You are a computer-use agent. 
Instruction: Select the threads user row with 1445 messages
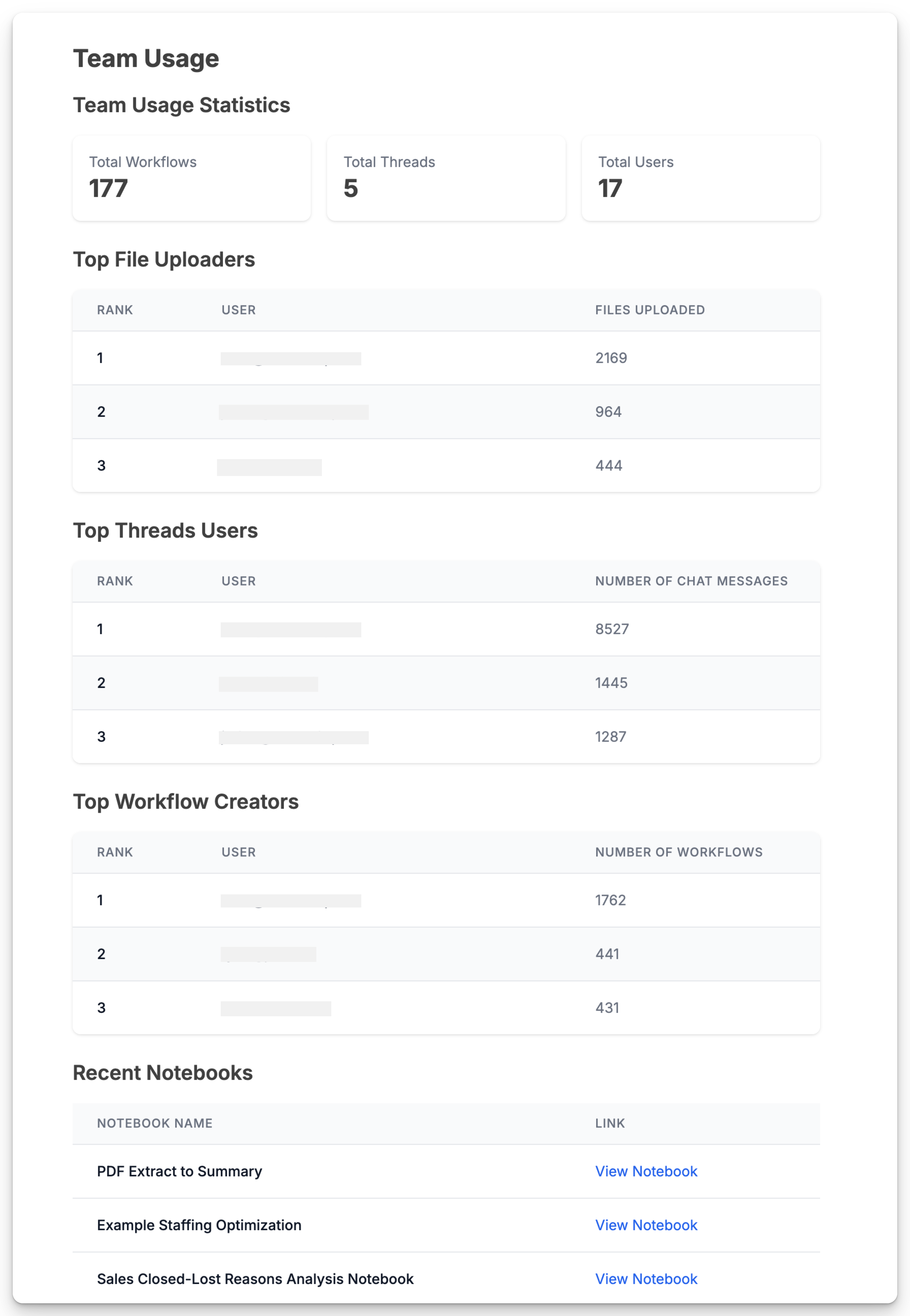pos(446,683)
